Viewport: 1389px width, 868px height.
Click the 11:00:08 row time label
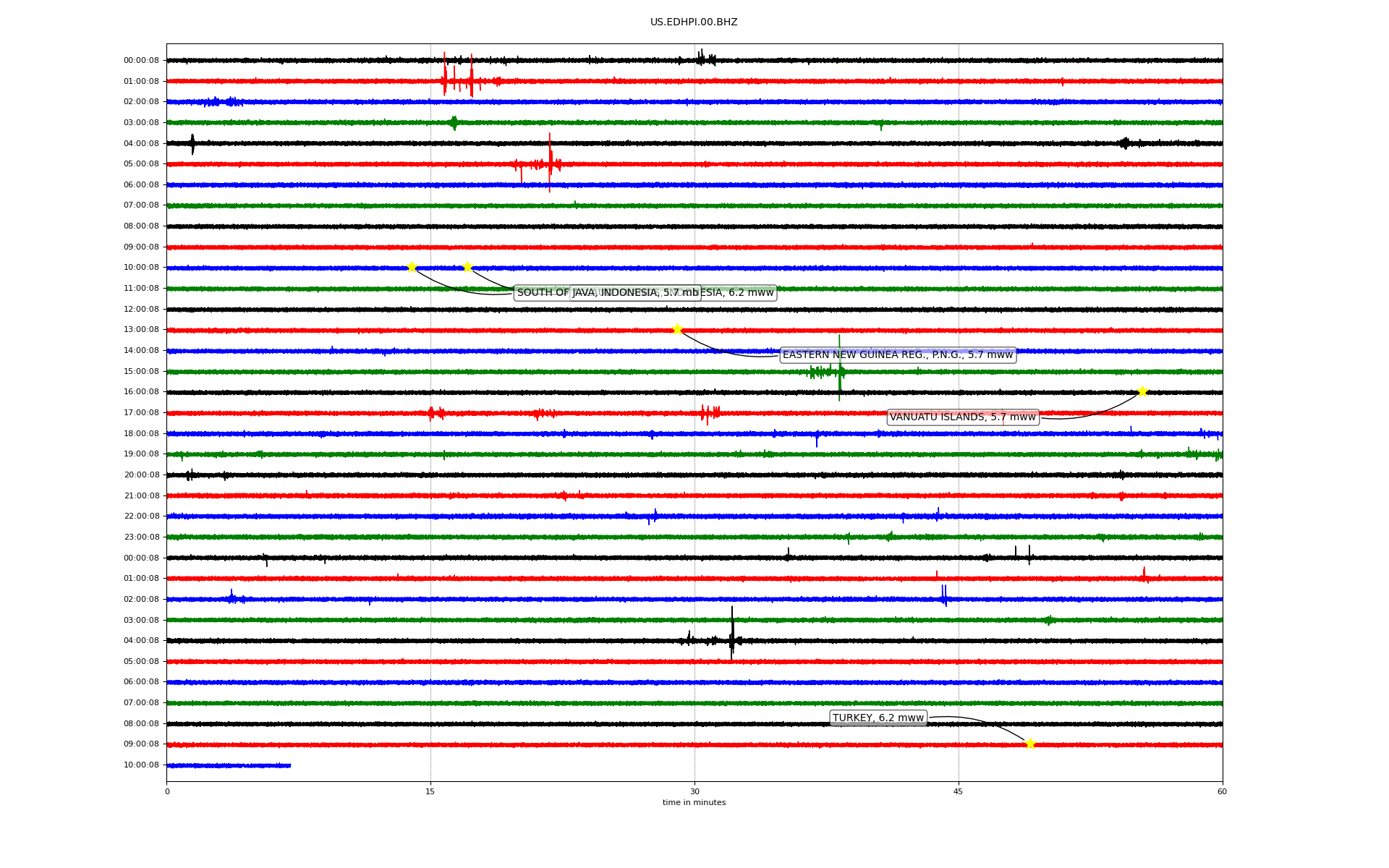[x=141, y=289]
